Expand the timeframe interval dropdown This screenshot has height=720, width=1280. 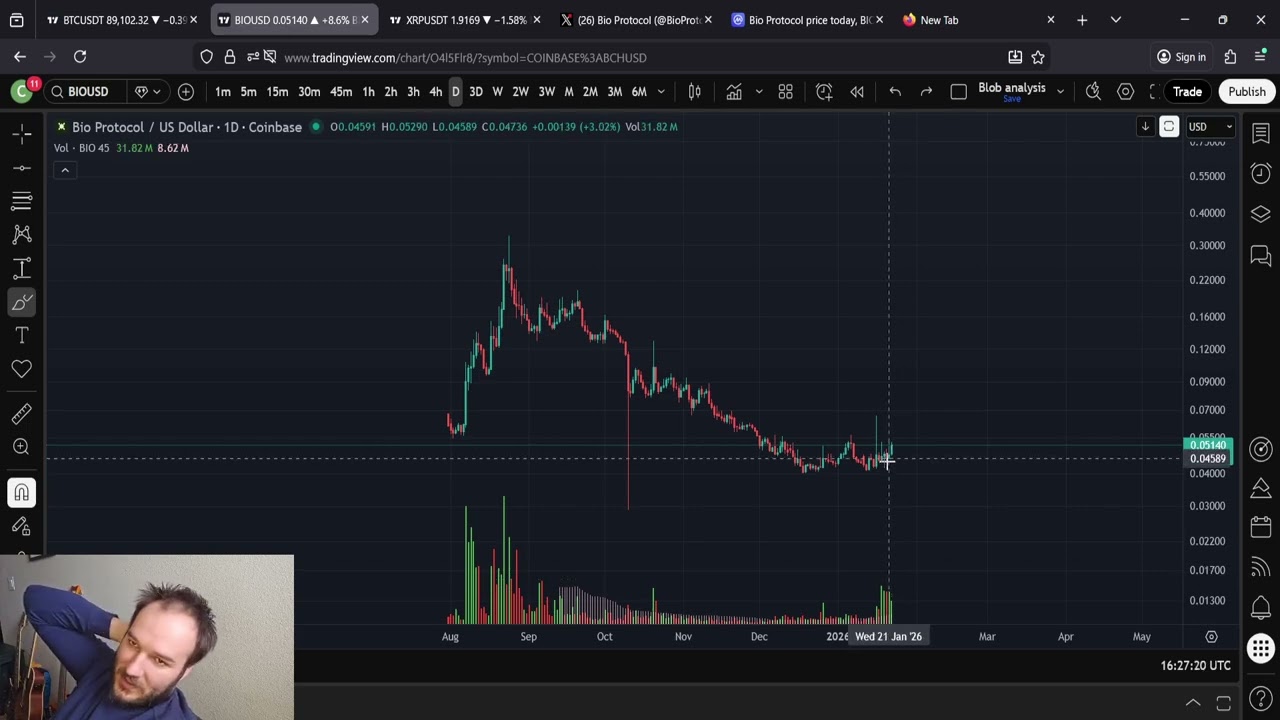(661, 92)
